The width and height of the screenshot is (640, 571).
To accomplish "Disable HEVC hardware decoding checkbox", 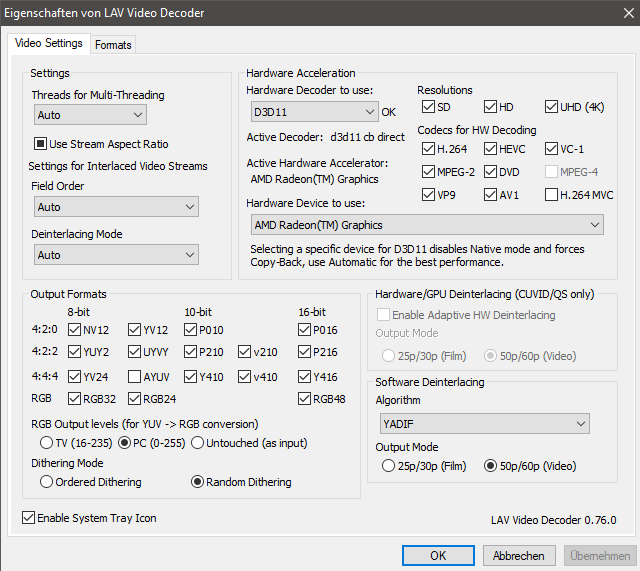I will [x=491, y=149].
